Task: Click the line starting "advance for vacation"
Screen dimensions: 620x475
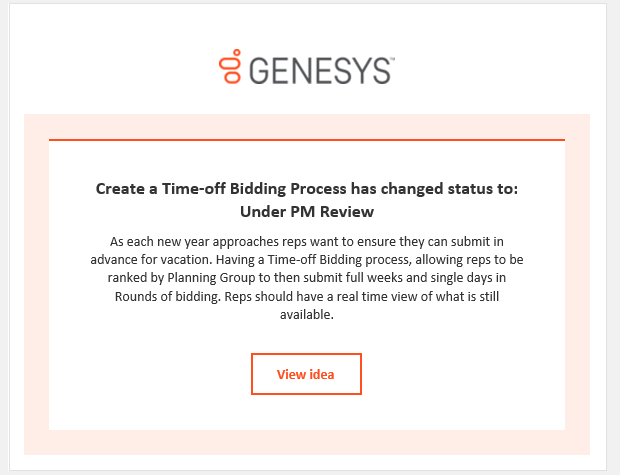Action: 306,260
